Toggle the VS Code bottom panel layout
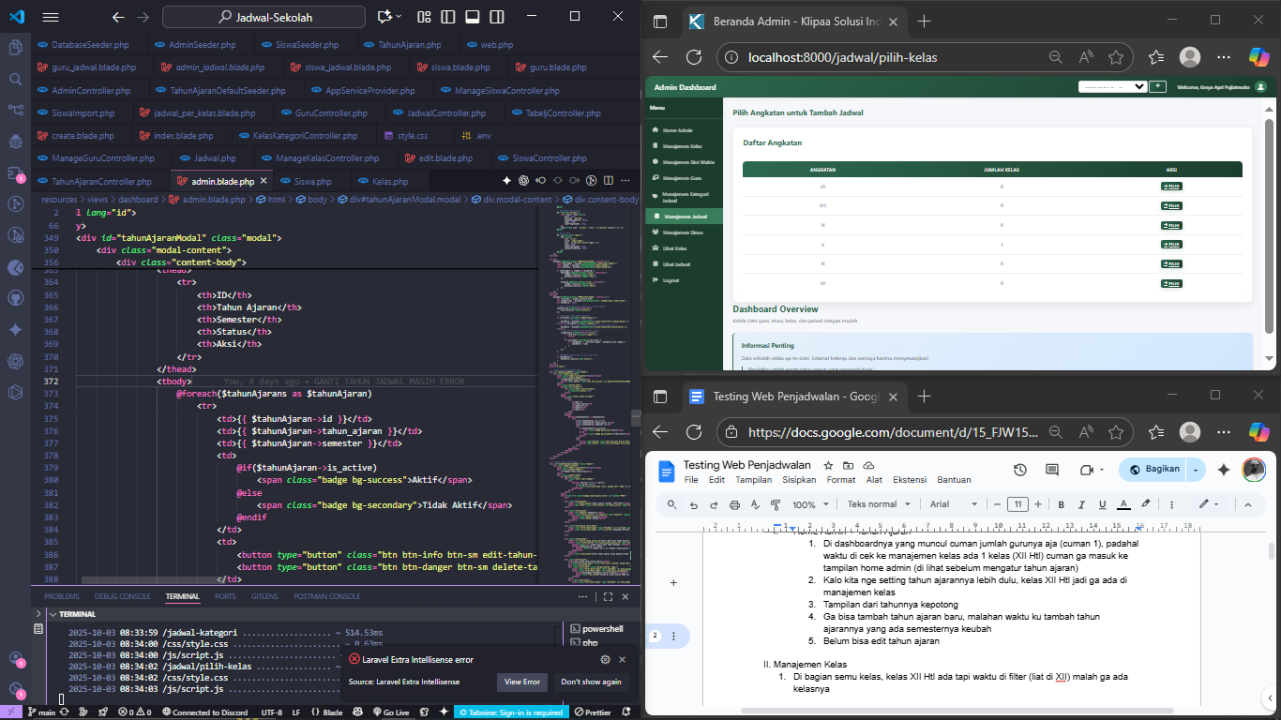Screen dimensions: 1281x720 472,17
